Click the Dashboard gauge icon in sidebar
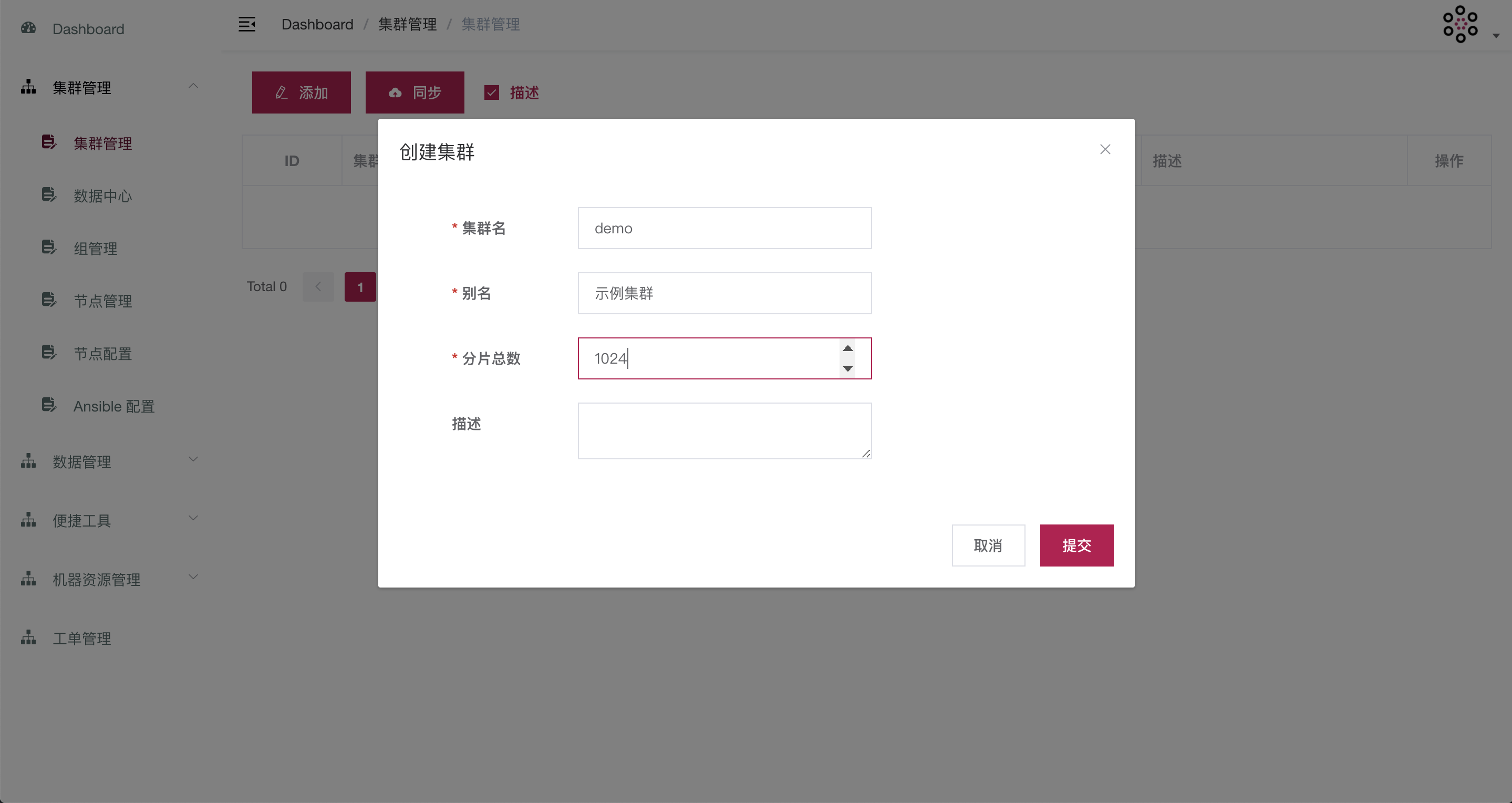 28,28
